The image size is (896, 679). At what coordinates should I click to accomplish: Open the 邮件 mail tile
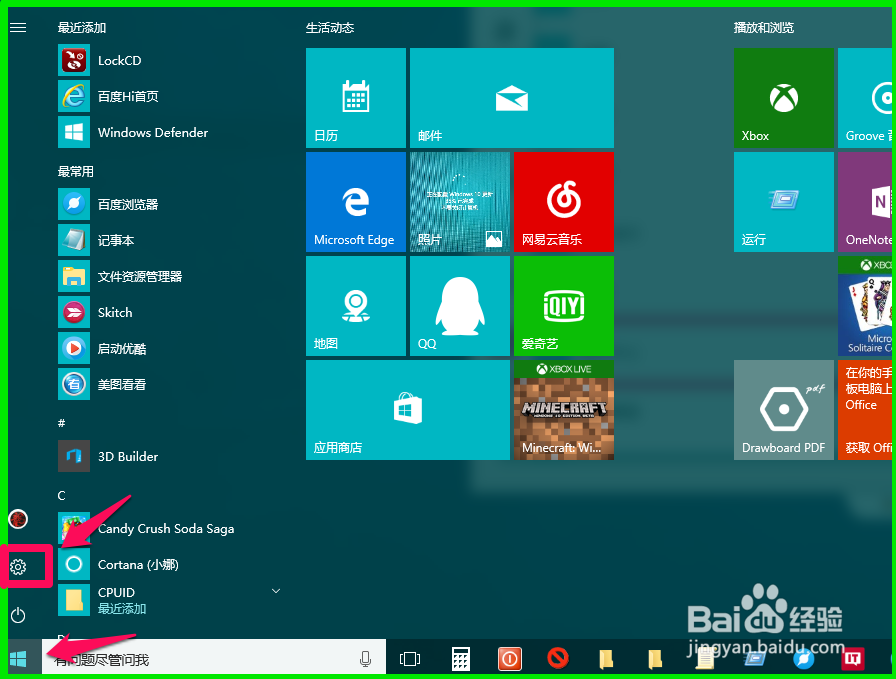(512, 98)
